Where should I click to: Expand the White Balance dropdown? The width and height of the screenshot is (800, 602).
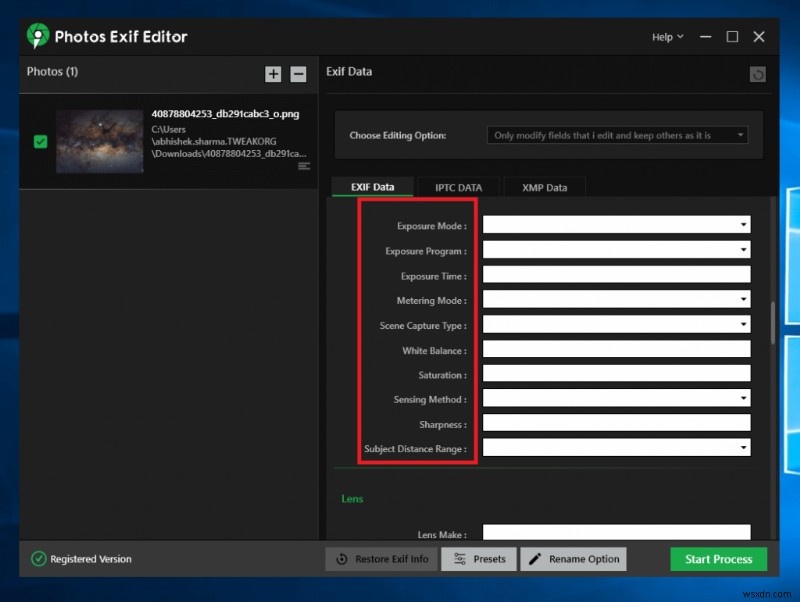[616, 348]
